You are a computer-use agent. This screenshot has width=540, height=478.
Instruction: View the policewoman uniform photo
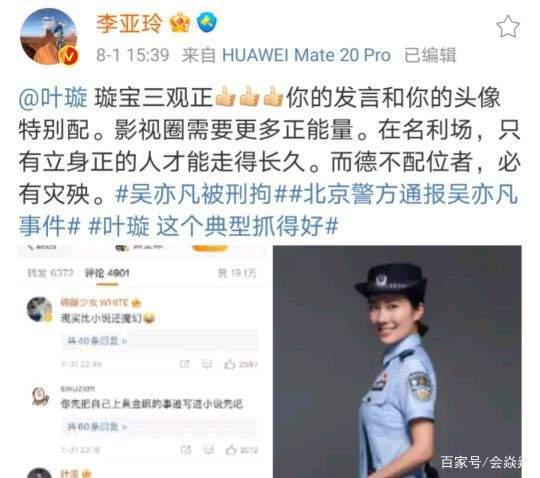pos(397,362)
